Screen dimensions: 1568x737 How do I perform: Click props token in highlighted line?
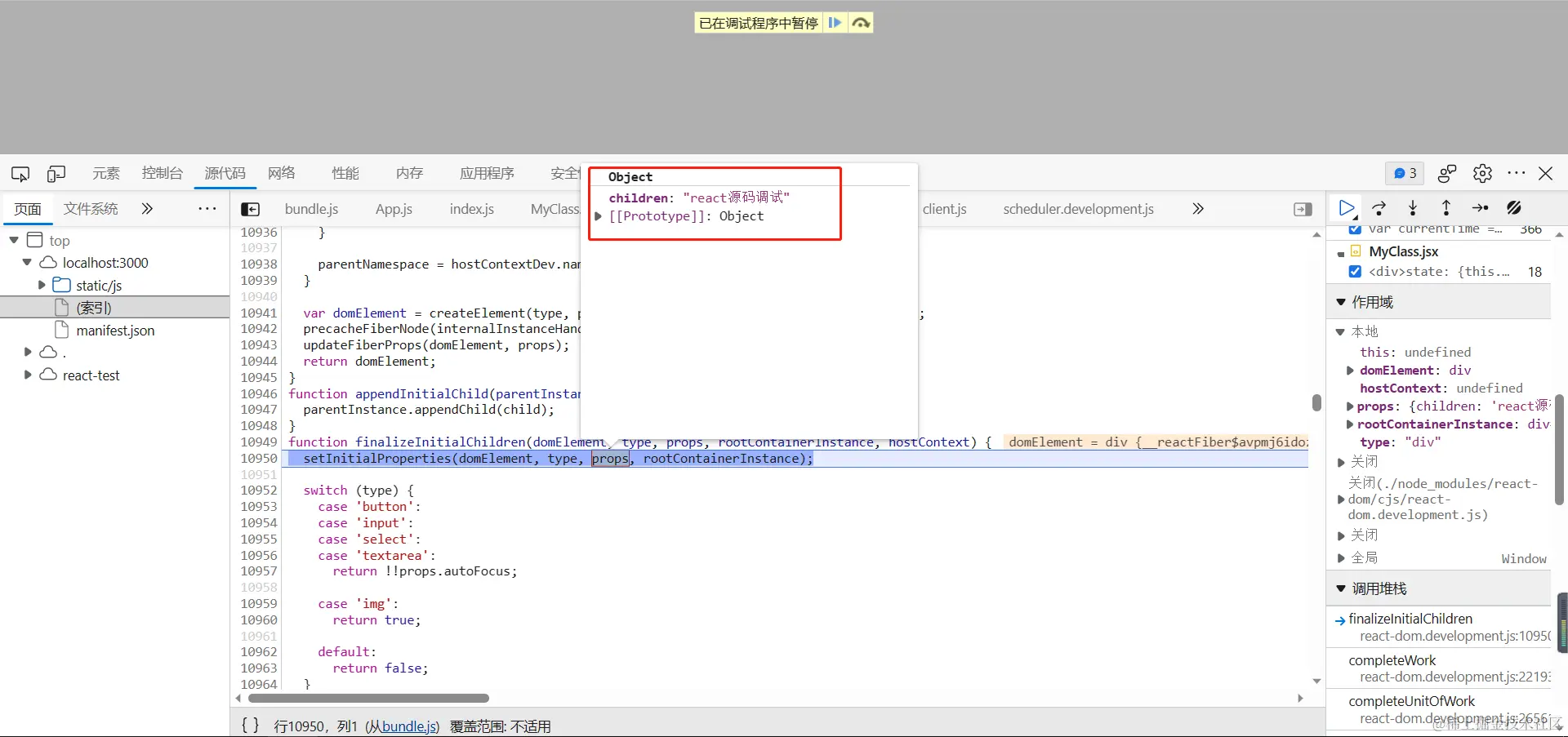[x=610, y=459]
